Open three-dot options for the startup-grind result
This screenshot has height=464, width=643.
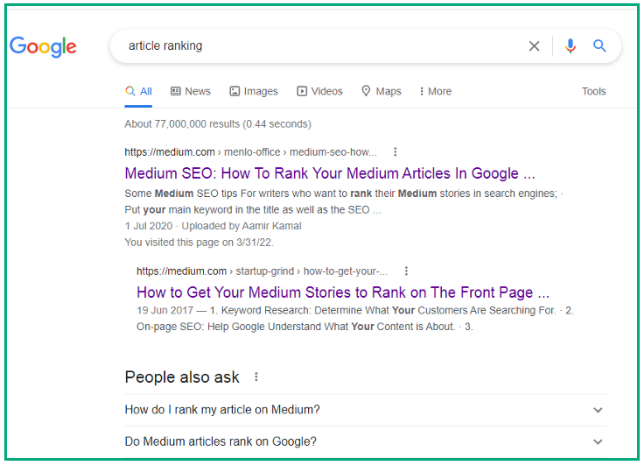(406, 271)
